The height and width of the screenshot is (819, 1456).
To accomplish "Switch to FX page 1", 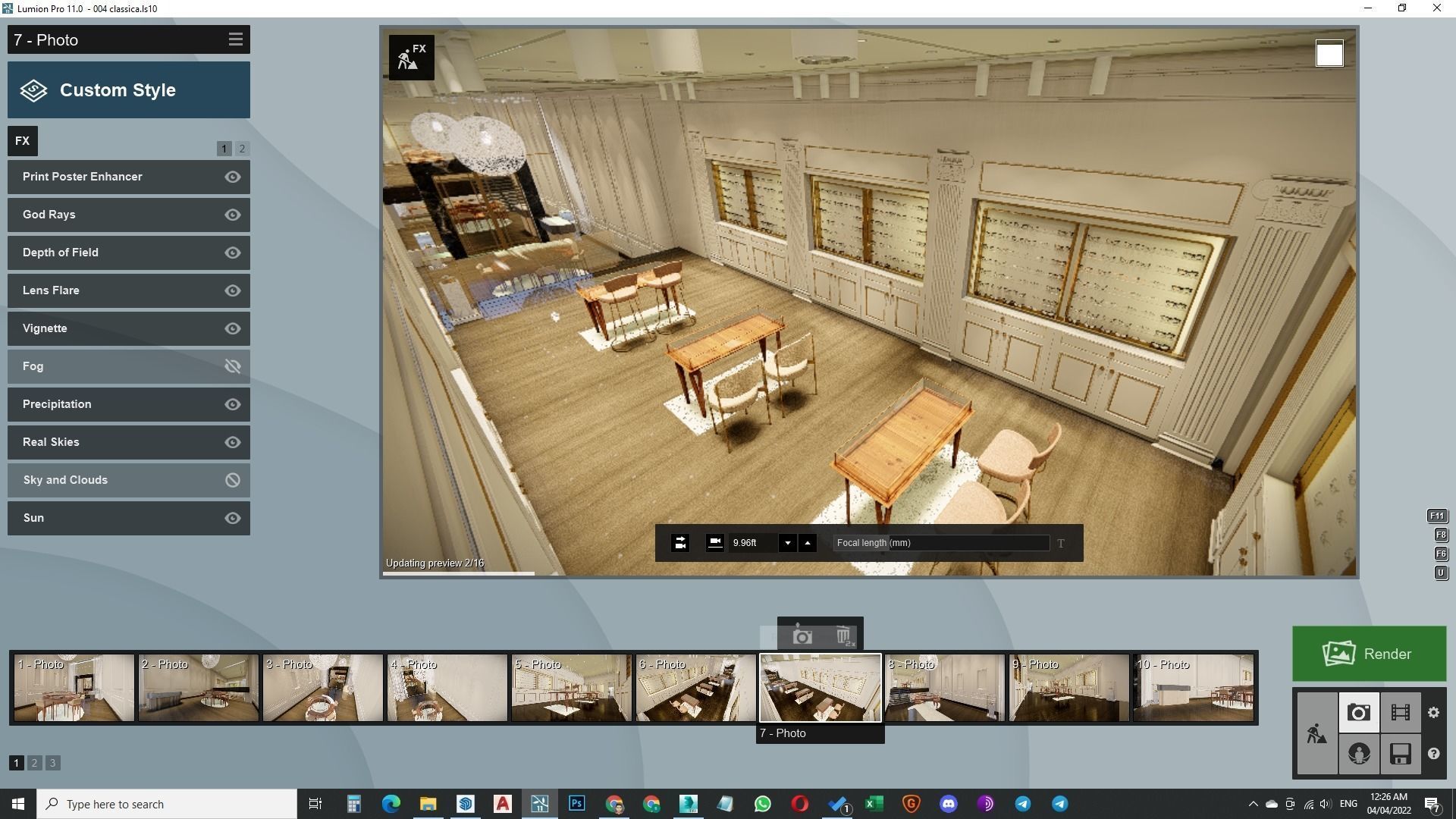I will click(x=224, y=149).
